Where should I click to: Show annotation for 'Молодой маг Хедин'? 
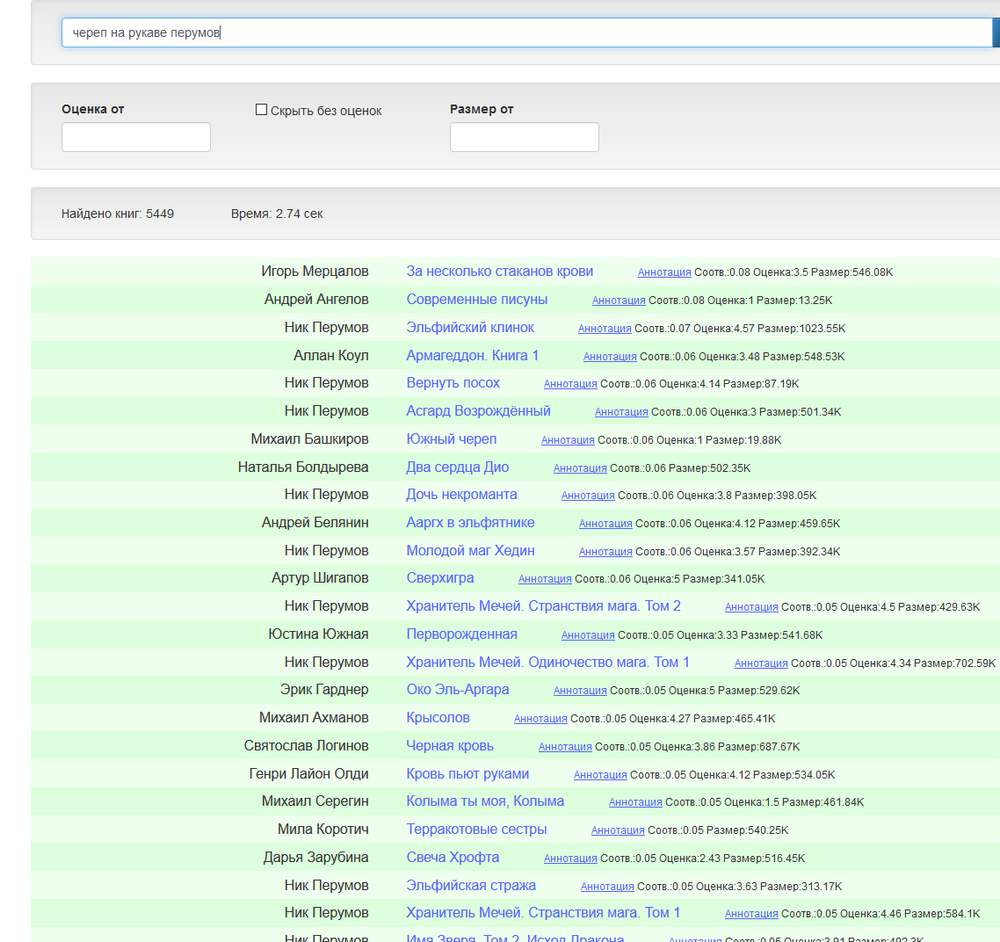point(605,551)
